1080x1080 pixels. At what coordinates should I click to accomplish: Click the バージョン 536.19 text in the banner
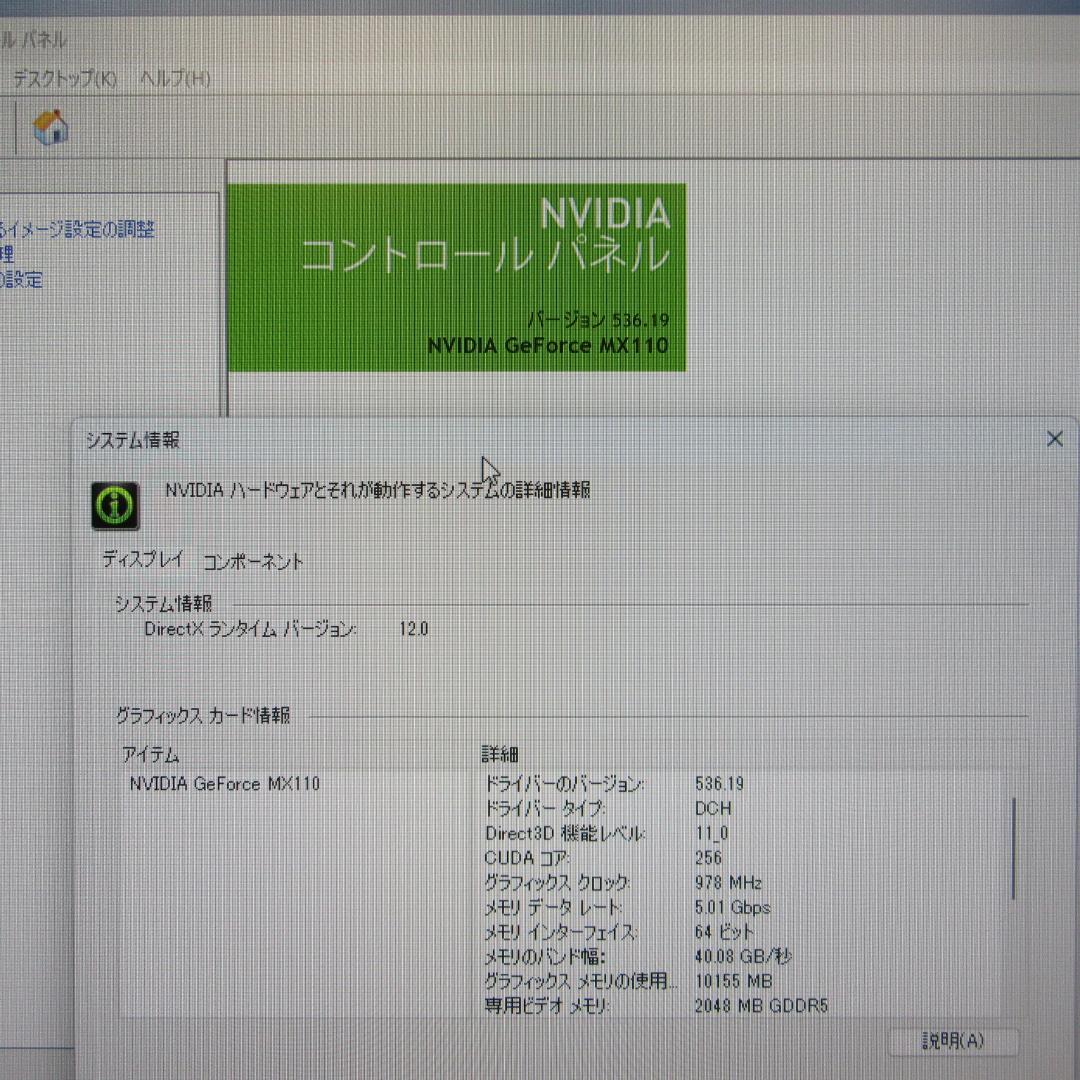point(601,320)
